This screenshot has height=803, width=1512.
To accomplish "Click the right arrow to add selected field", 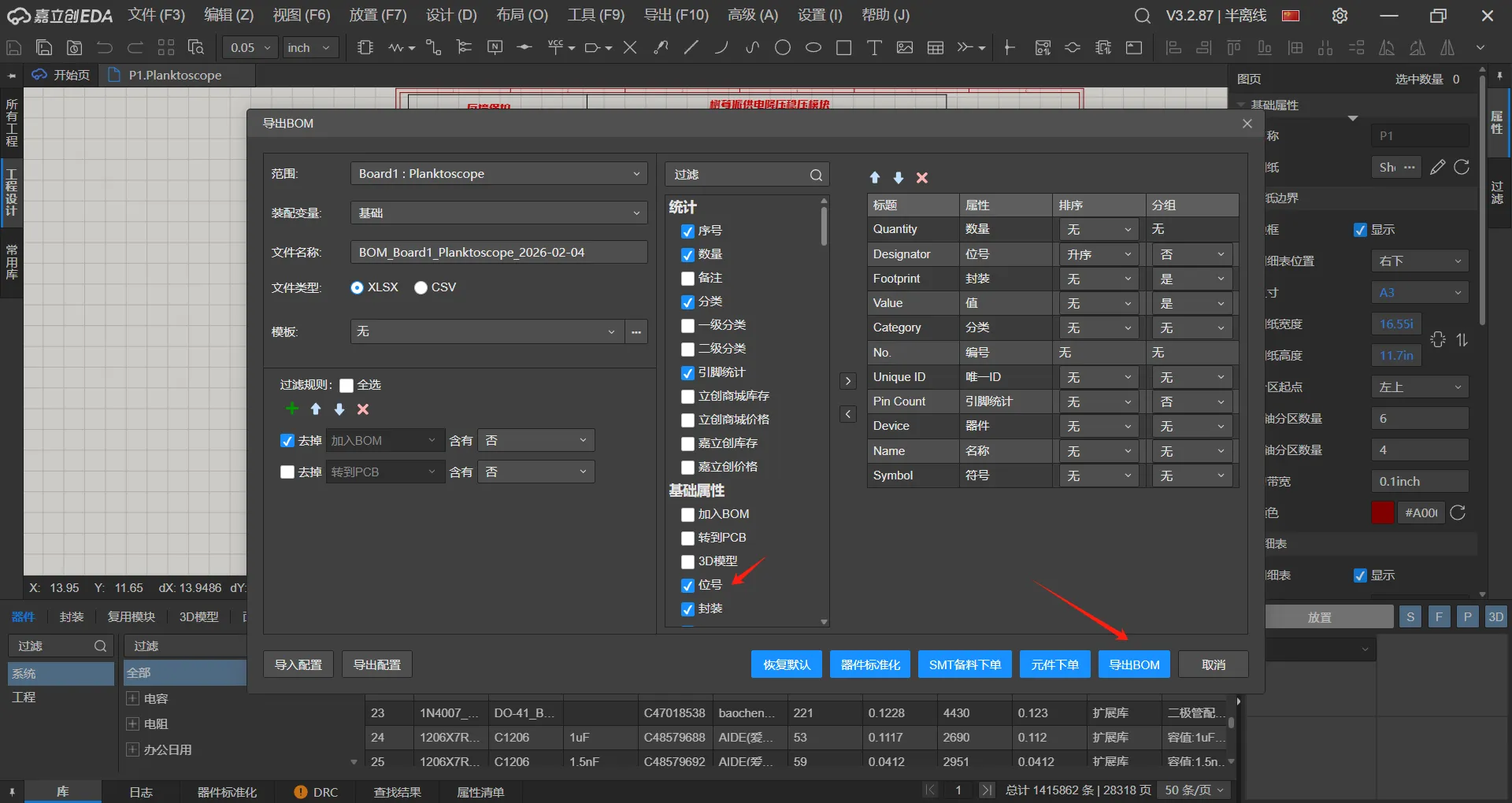I will click(x=848, y=381).
